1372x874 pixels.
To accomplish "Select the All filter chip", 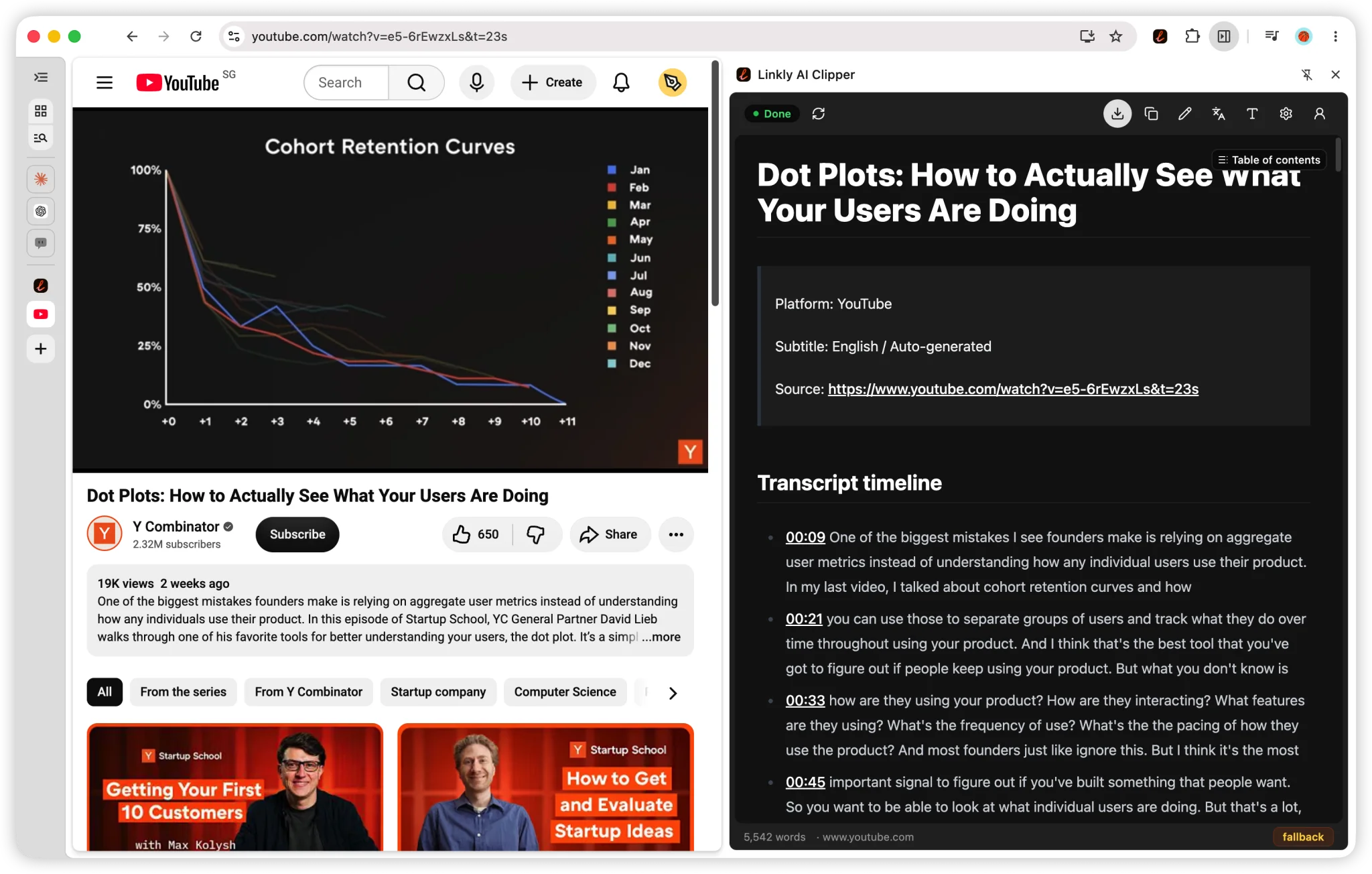I will tap(105, 692).
